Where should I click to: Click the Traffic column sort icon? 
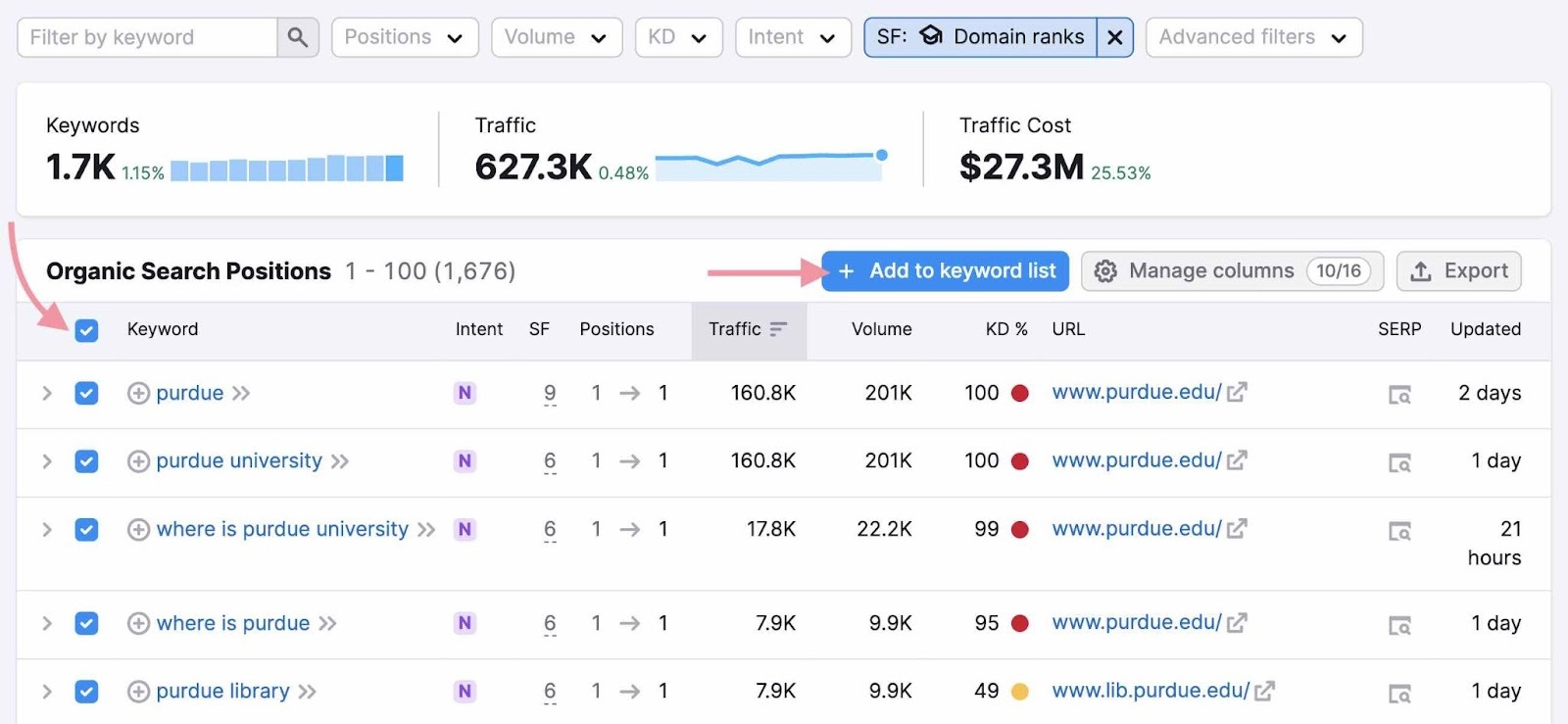click(x=778, y=329)
